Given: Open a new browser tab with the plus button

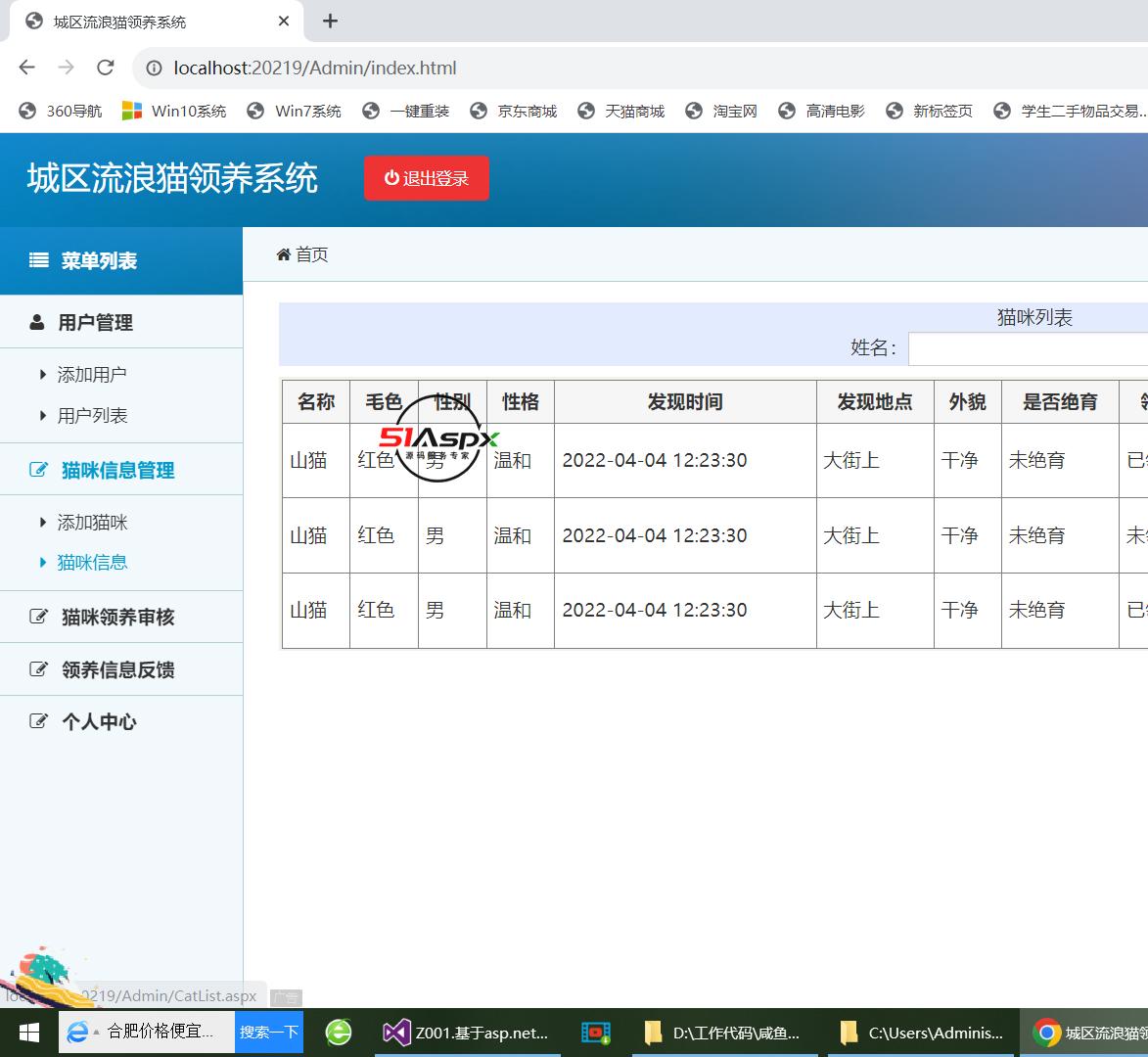Looking at the screenshot, I should coord(330,21).
